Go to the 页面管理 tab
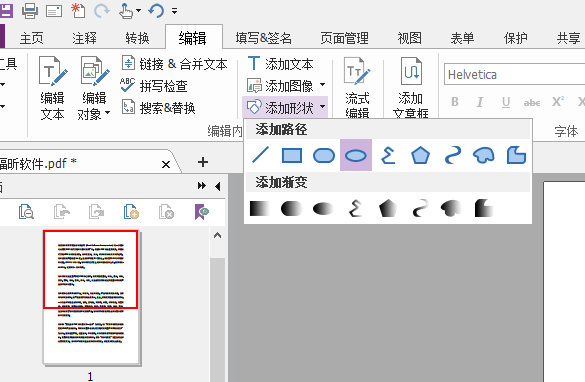Image resolution: width=585 pixels, height=382 pixels. 344,38
